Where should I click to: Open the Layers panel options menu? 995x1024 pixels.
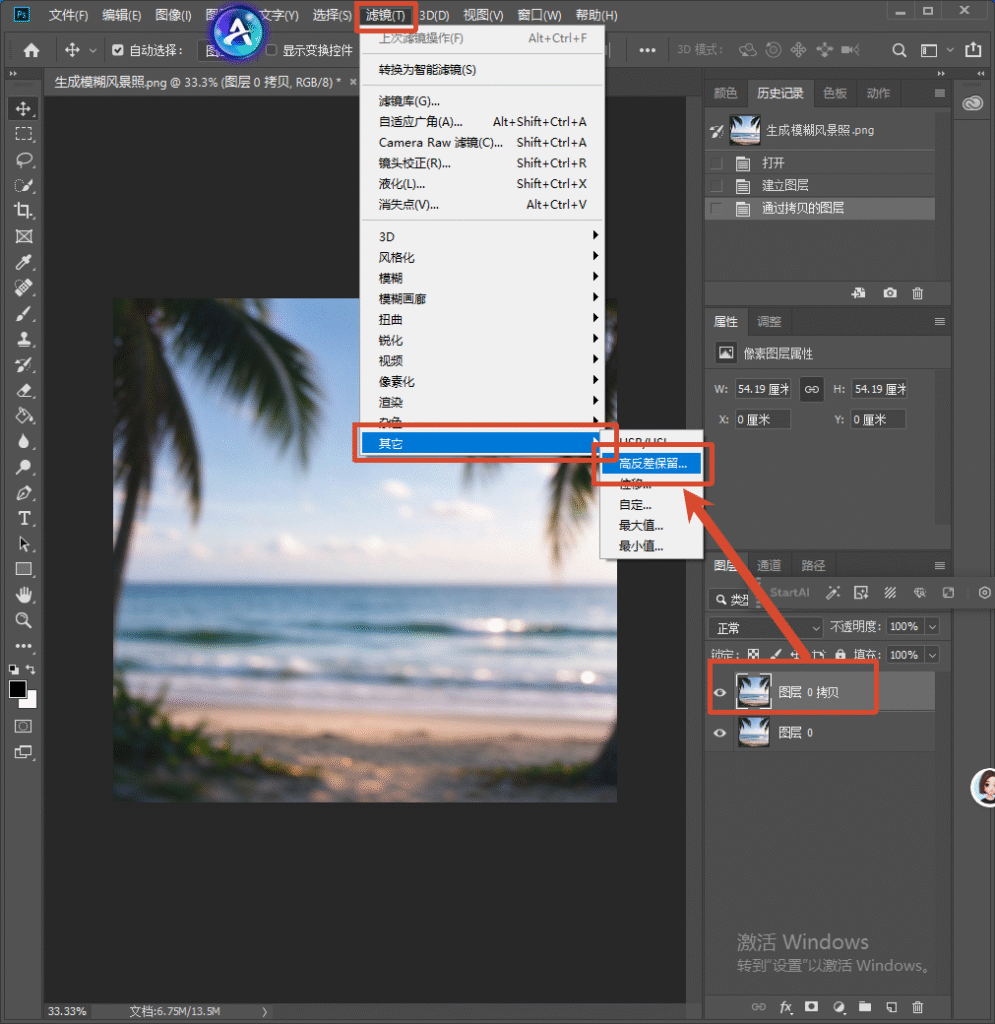click(x=940, y=566)
